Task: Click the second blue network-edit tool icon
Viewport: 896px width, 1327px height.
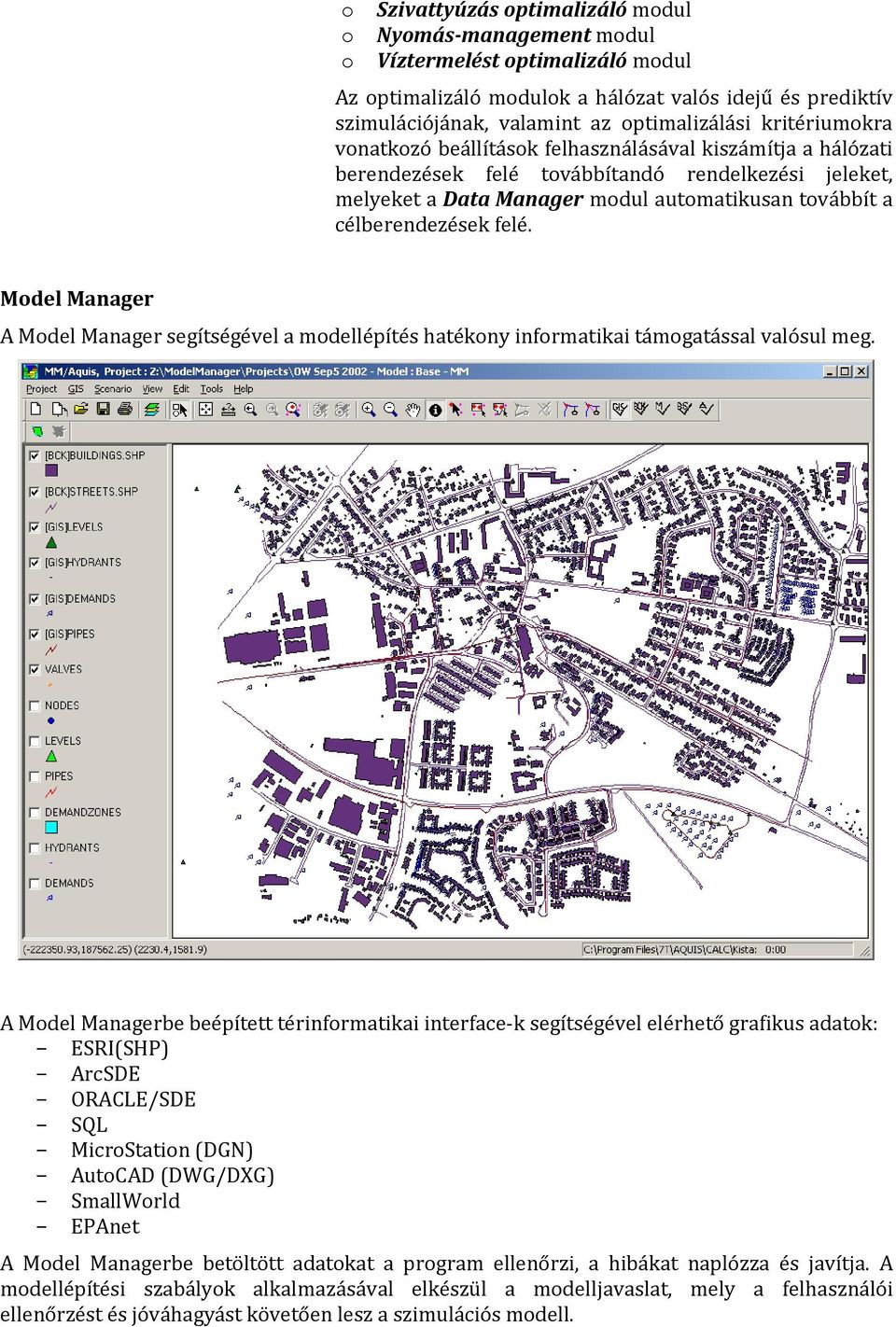Action: [x=593, y=409]
